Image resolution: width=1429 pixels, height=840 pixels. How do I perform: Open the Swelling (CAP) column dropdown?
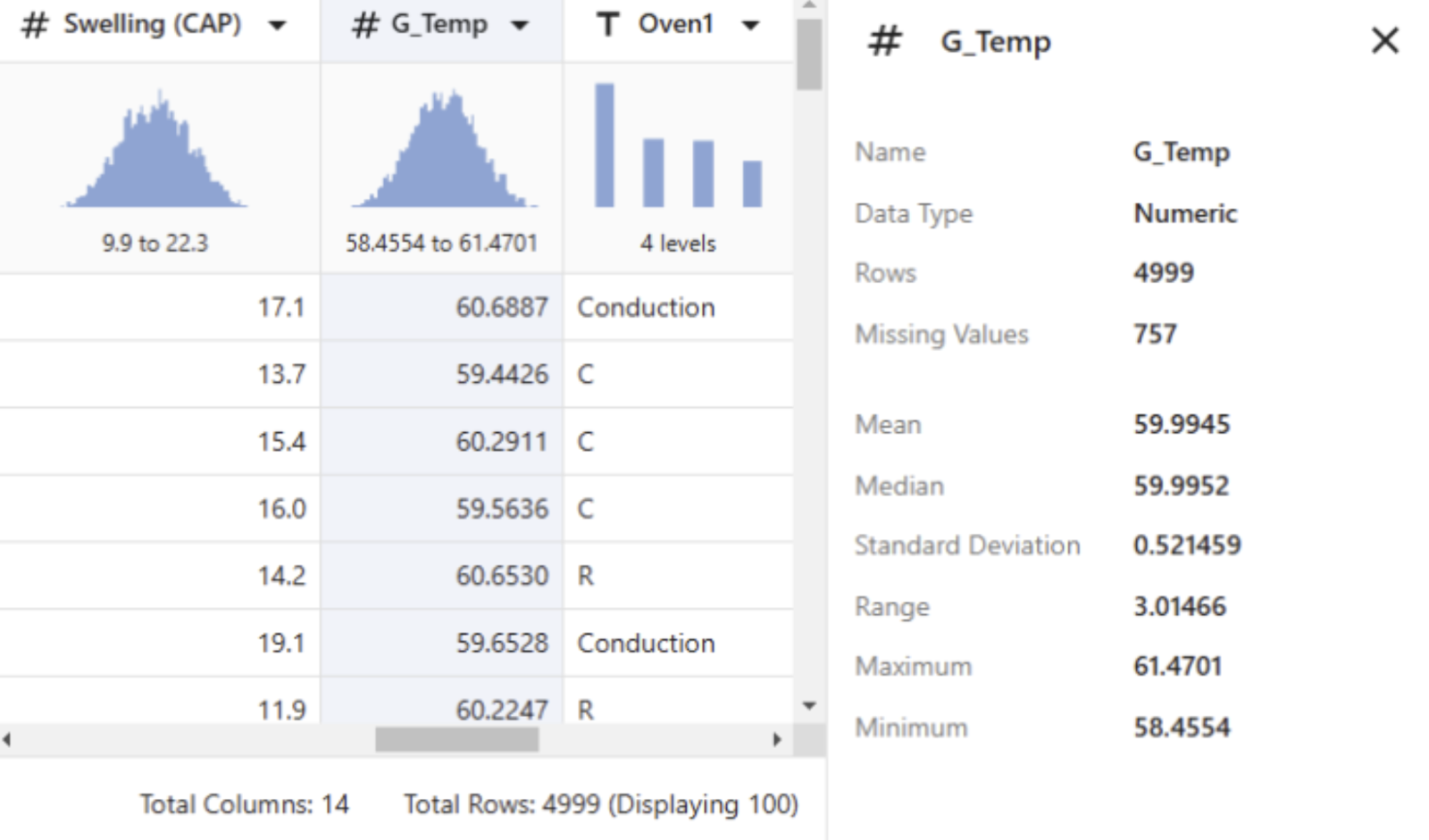click(277, 24)
